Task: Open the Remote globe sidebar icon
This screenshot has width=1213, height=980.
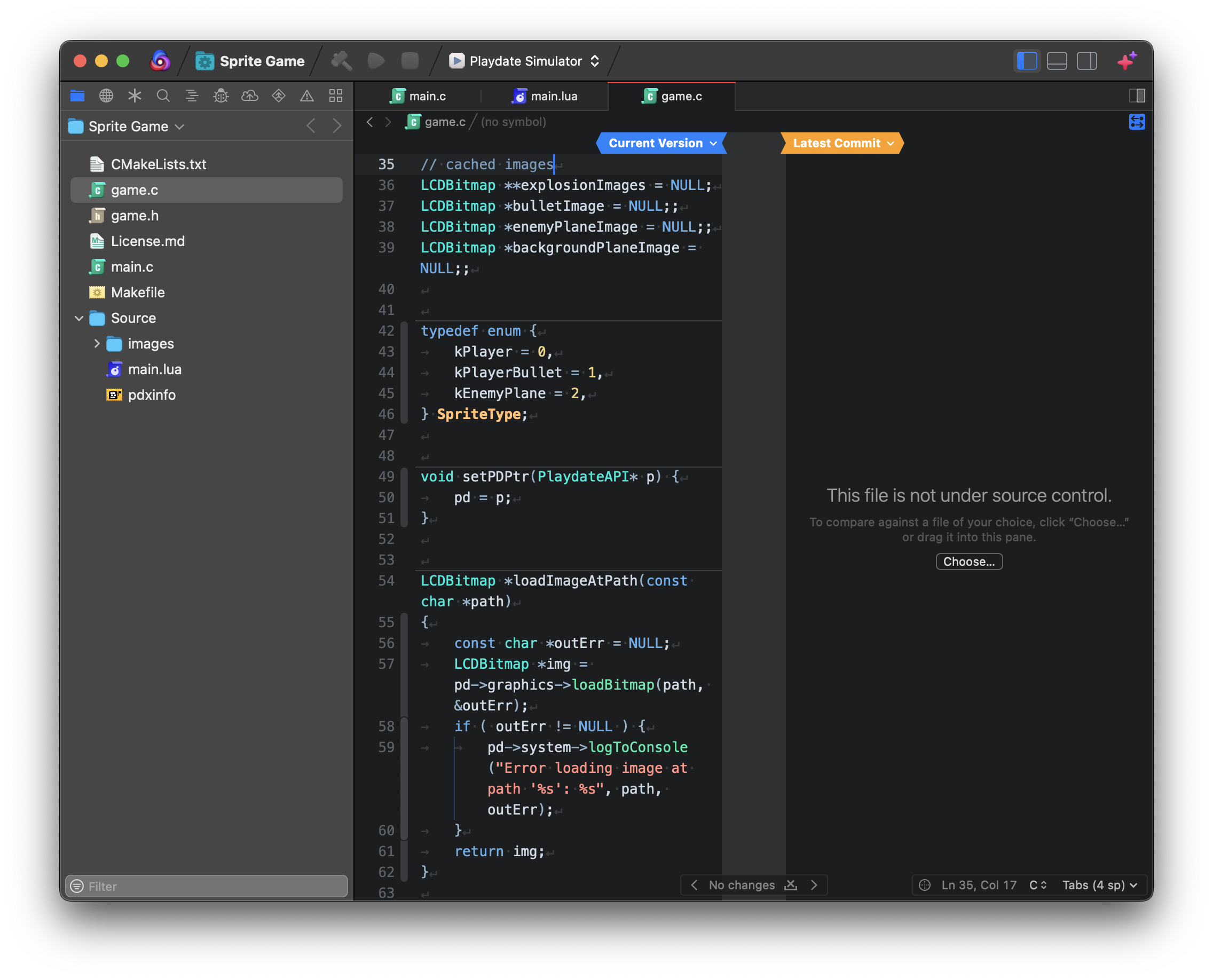Action: (x=106, y=96)
